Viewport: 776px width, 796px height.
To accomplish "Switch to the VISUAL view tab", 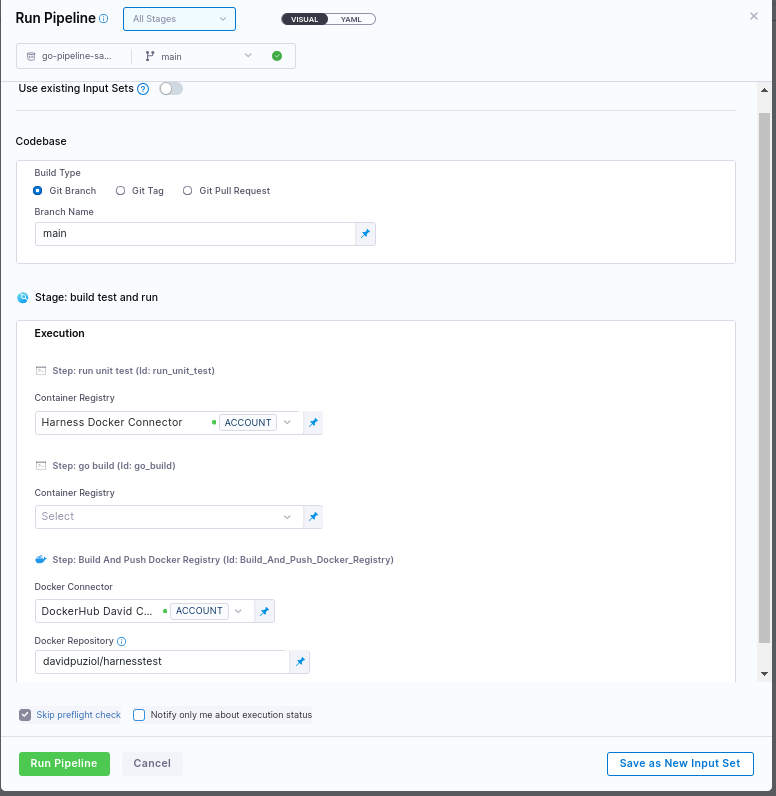I will (x=304, y=19).
